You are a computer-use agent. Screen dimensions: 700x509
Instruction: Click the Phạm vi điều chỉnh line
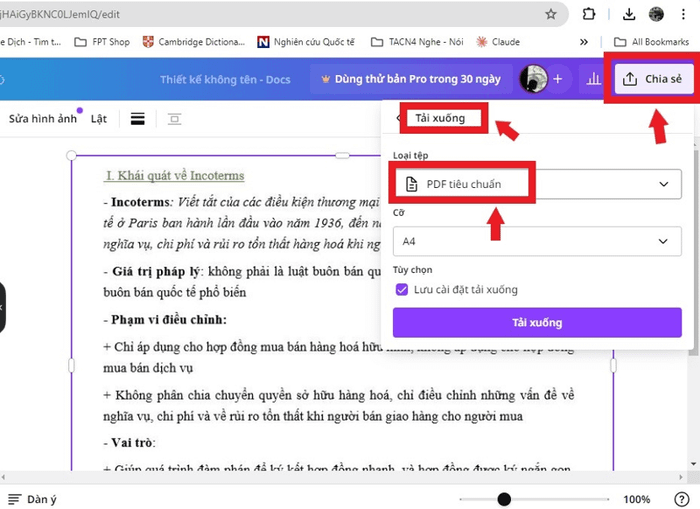coord(166,320)
